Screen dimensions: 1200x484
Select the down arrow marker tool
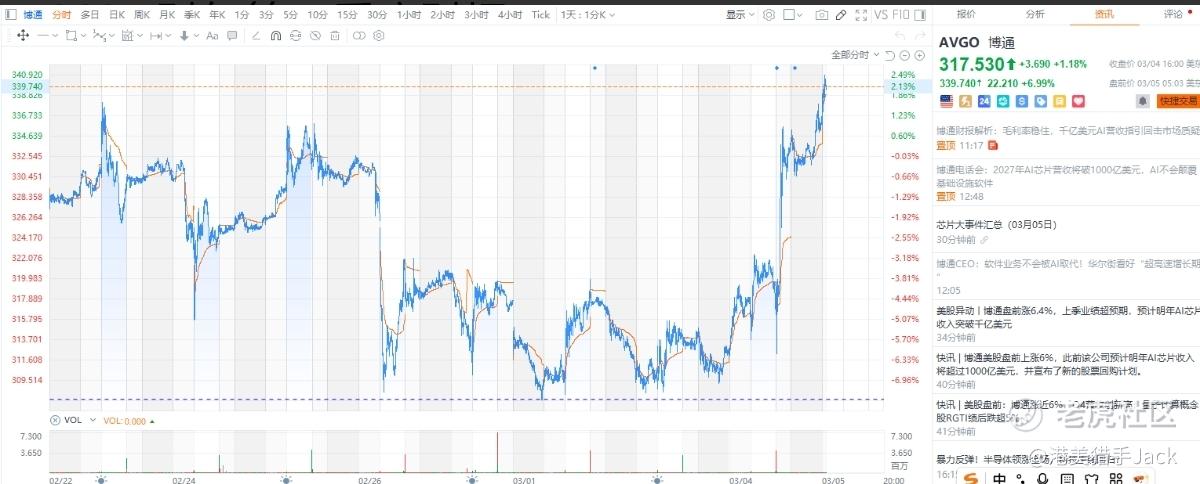[x=184, y=35]
